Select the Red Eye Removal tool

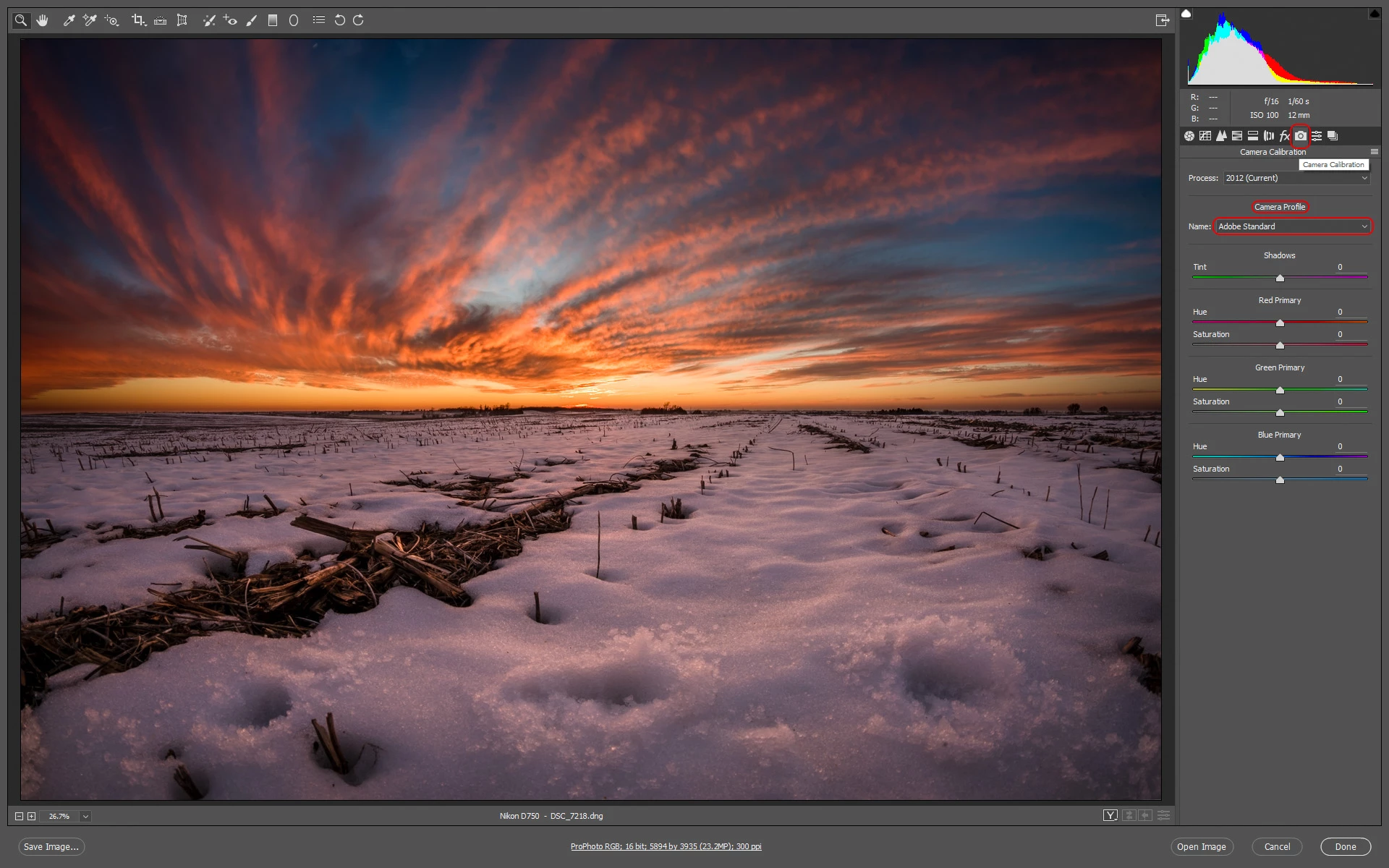(x=230, y=20)
